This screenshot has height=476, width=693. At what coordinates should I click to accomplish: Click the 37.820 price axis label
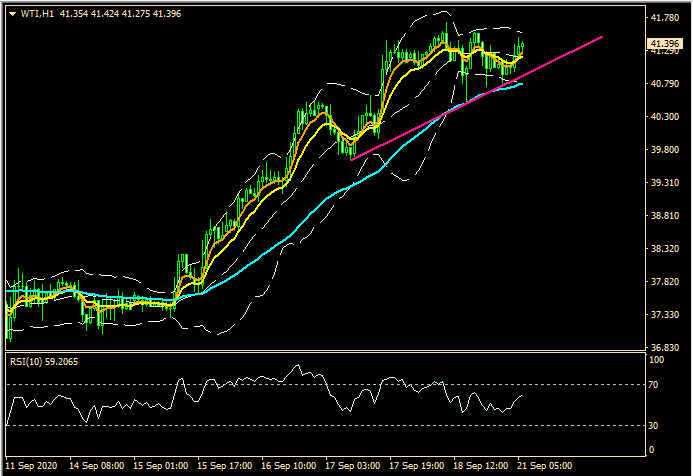click(x=663, y=282)
